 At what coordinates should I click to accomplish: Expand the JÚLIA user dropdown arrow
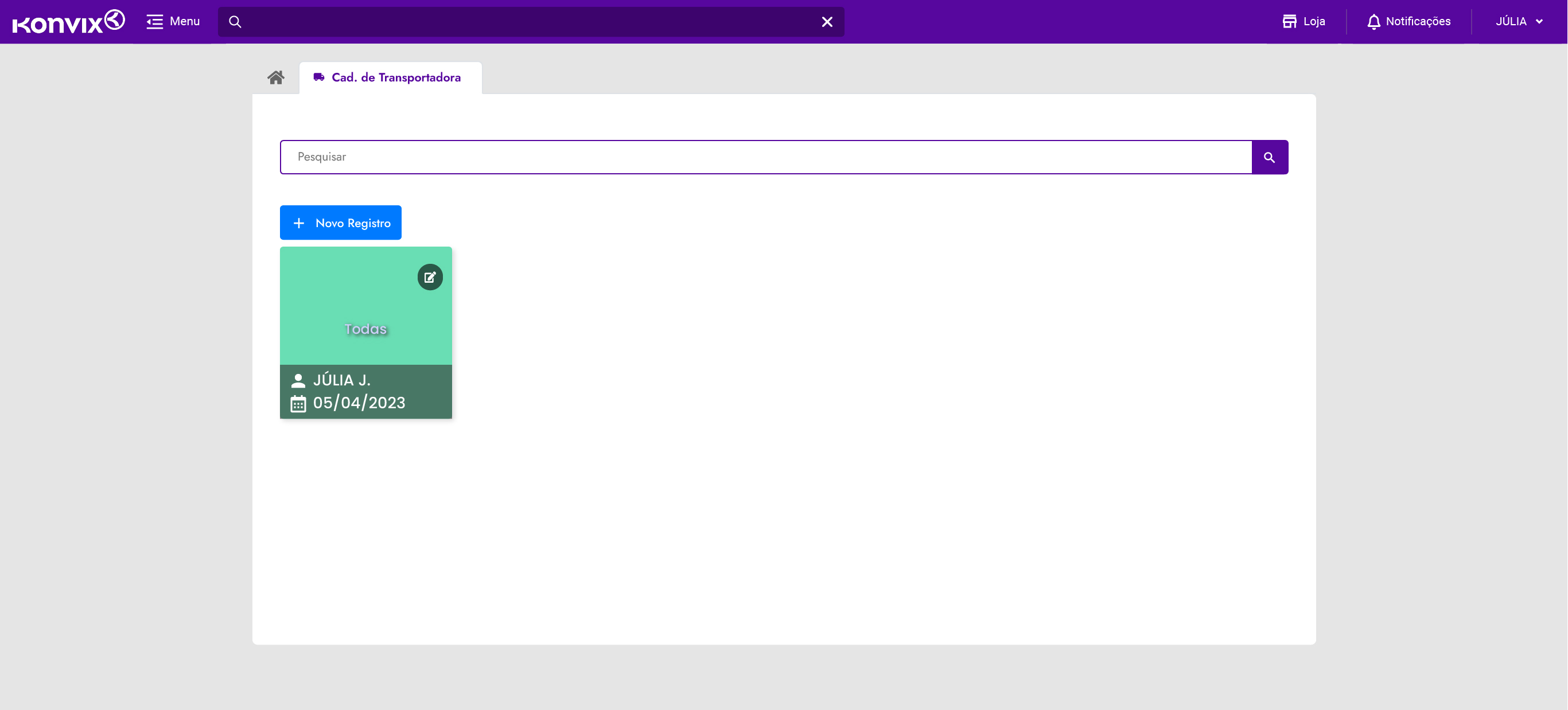1539,22
